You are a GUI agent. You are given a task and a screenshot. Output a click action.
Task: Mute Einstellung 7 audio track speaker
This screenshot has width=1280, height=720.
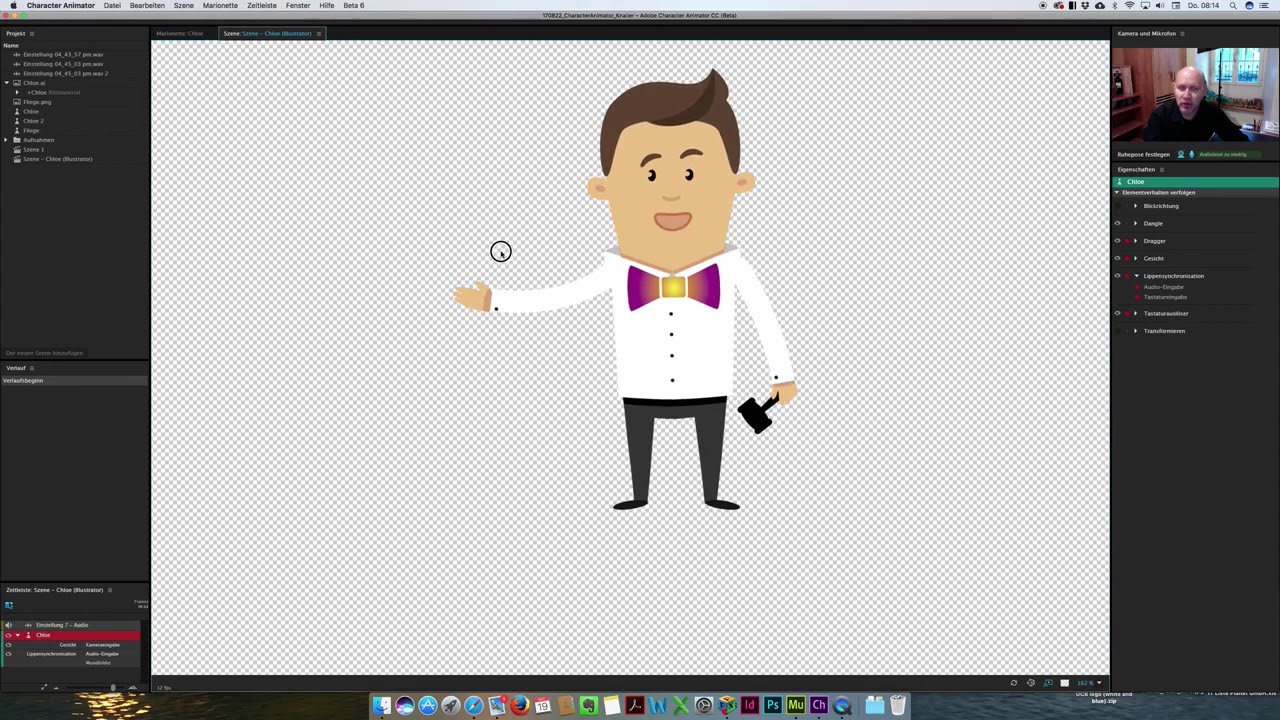(x=8, y=625)
